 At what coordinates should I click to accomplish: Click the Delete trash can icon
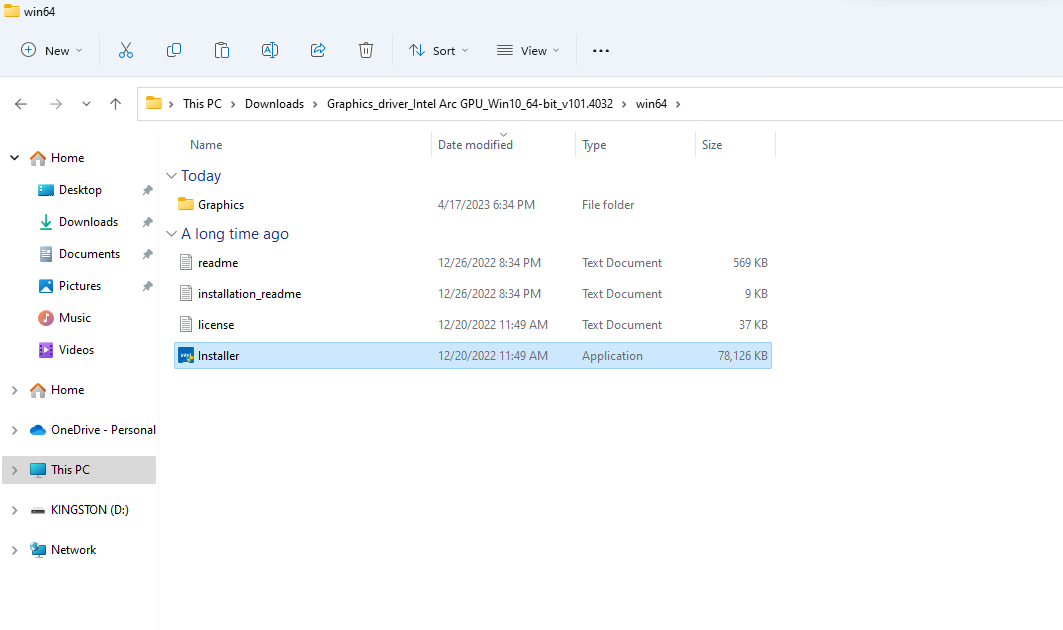point(365,50)
